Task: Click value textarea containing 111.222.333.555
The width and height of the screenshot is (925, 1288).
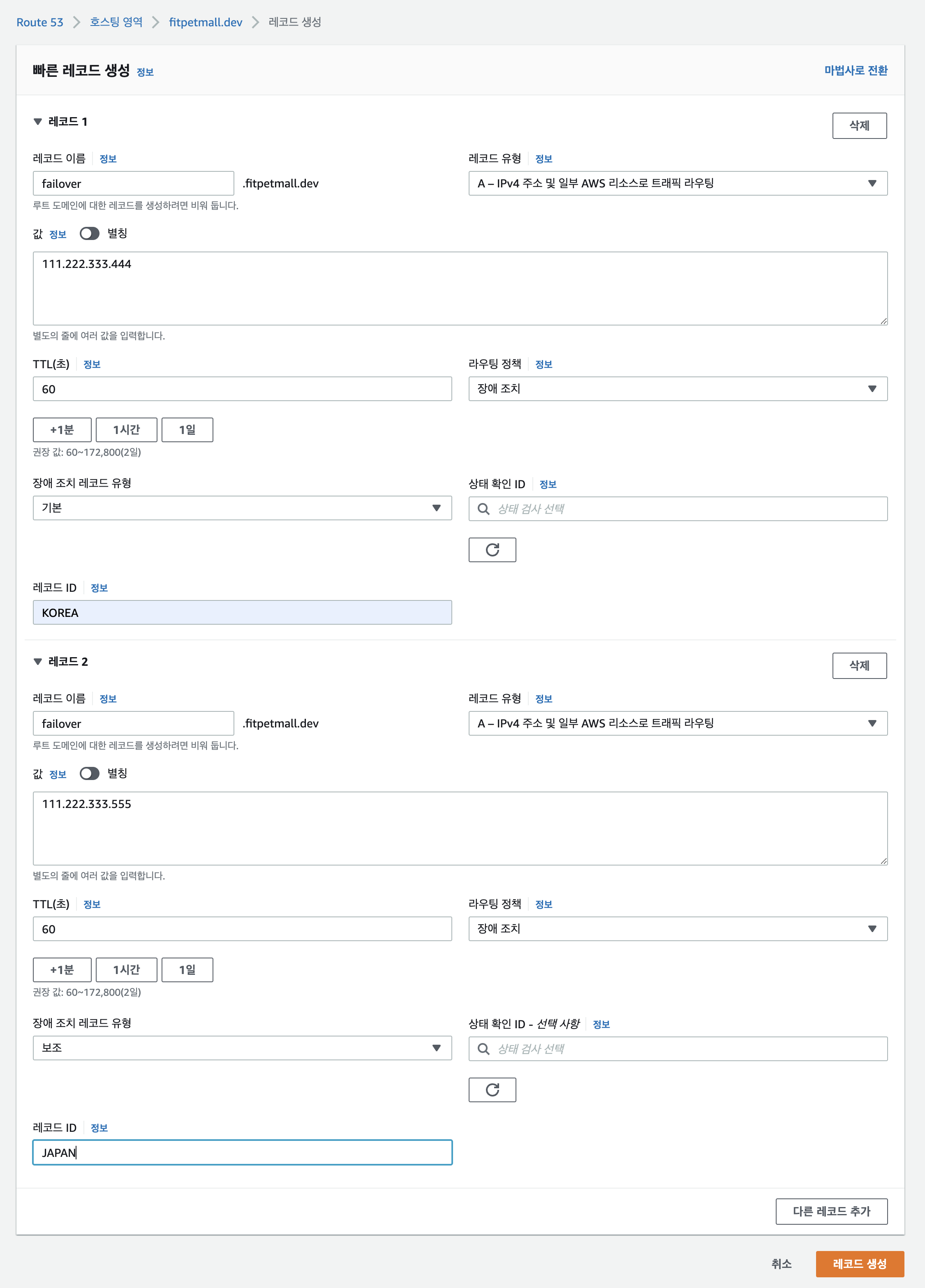Action: point(460,829)
